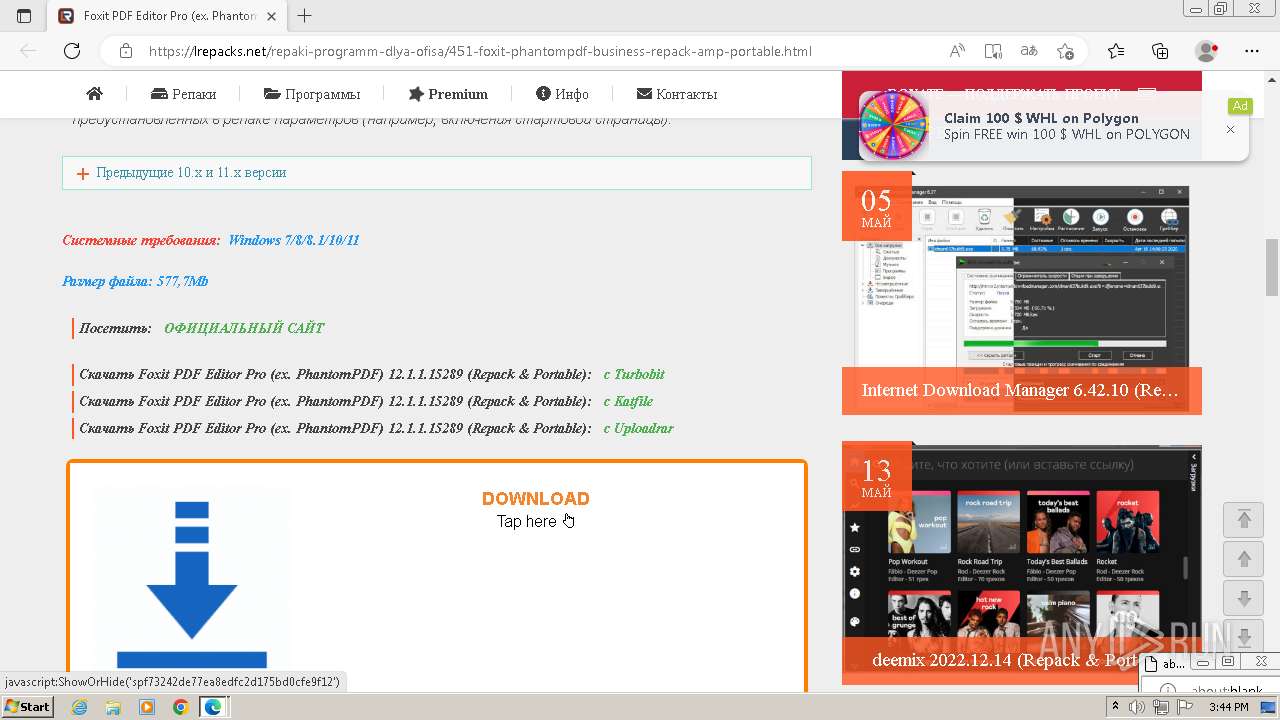Screen dimensions: 1280x720
Task: Open the Программы menu
Action: pos(312,94)
